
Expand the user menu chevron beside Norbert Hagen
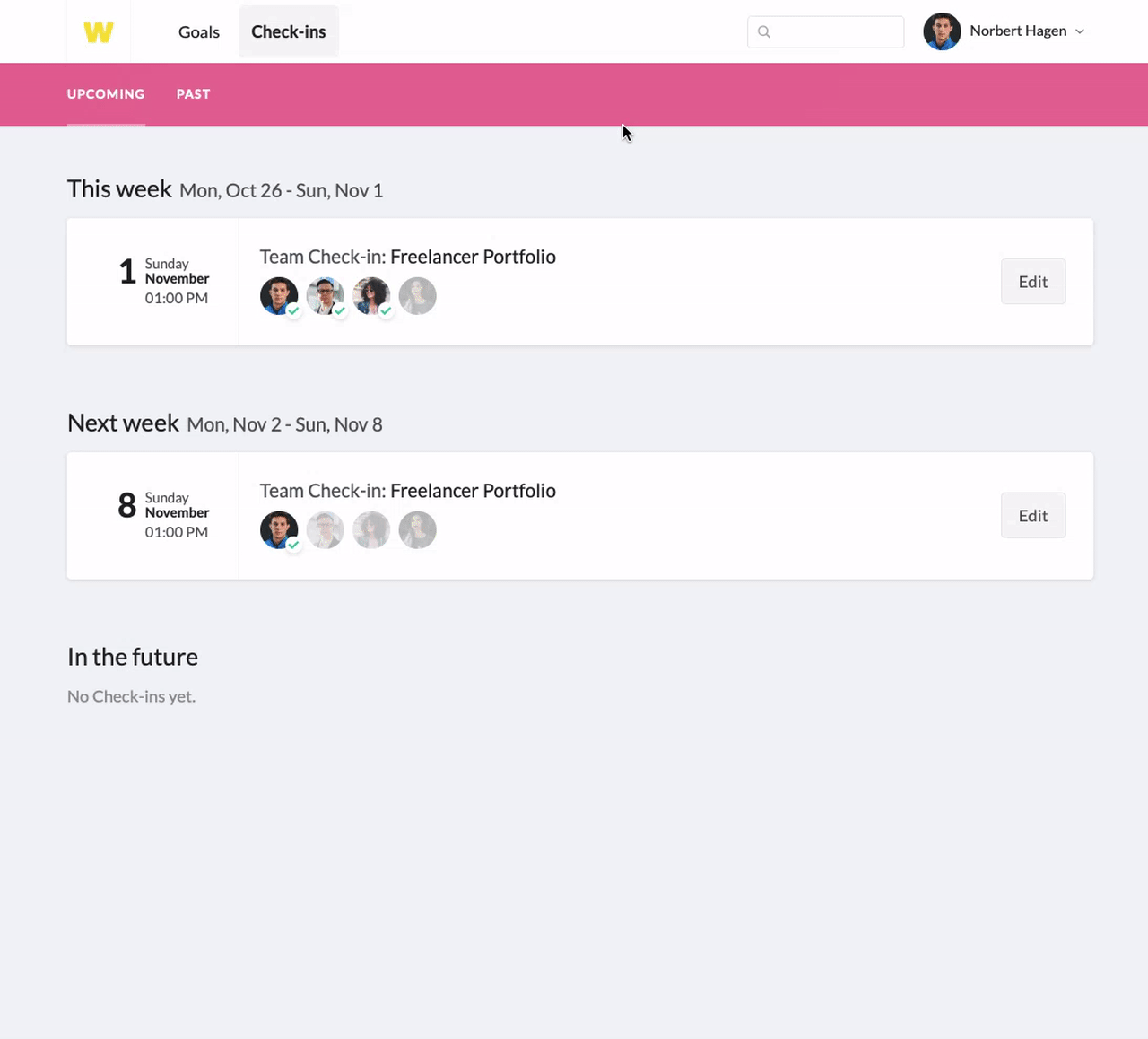tap(1080, 31)
